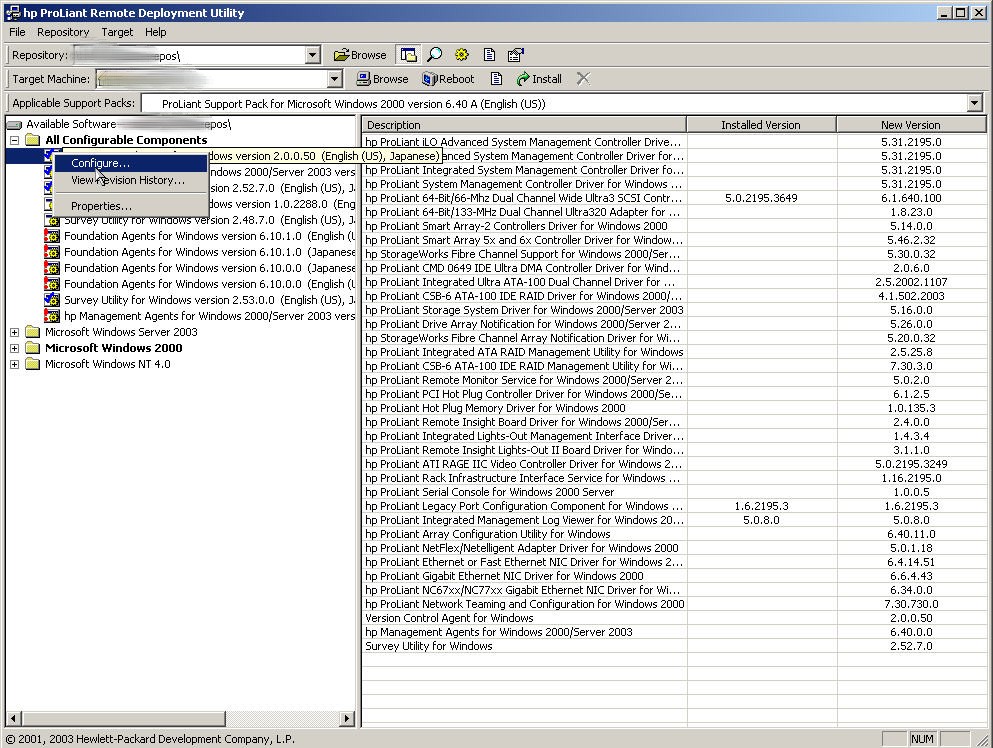Click the magnifying glass search icon
The height and width of the screenshot is (748, 993).
[x=434, y=55]
